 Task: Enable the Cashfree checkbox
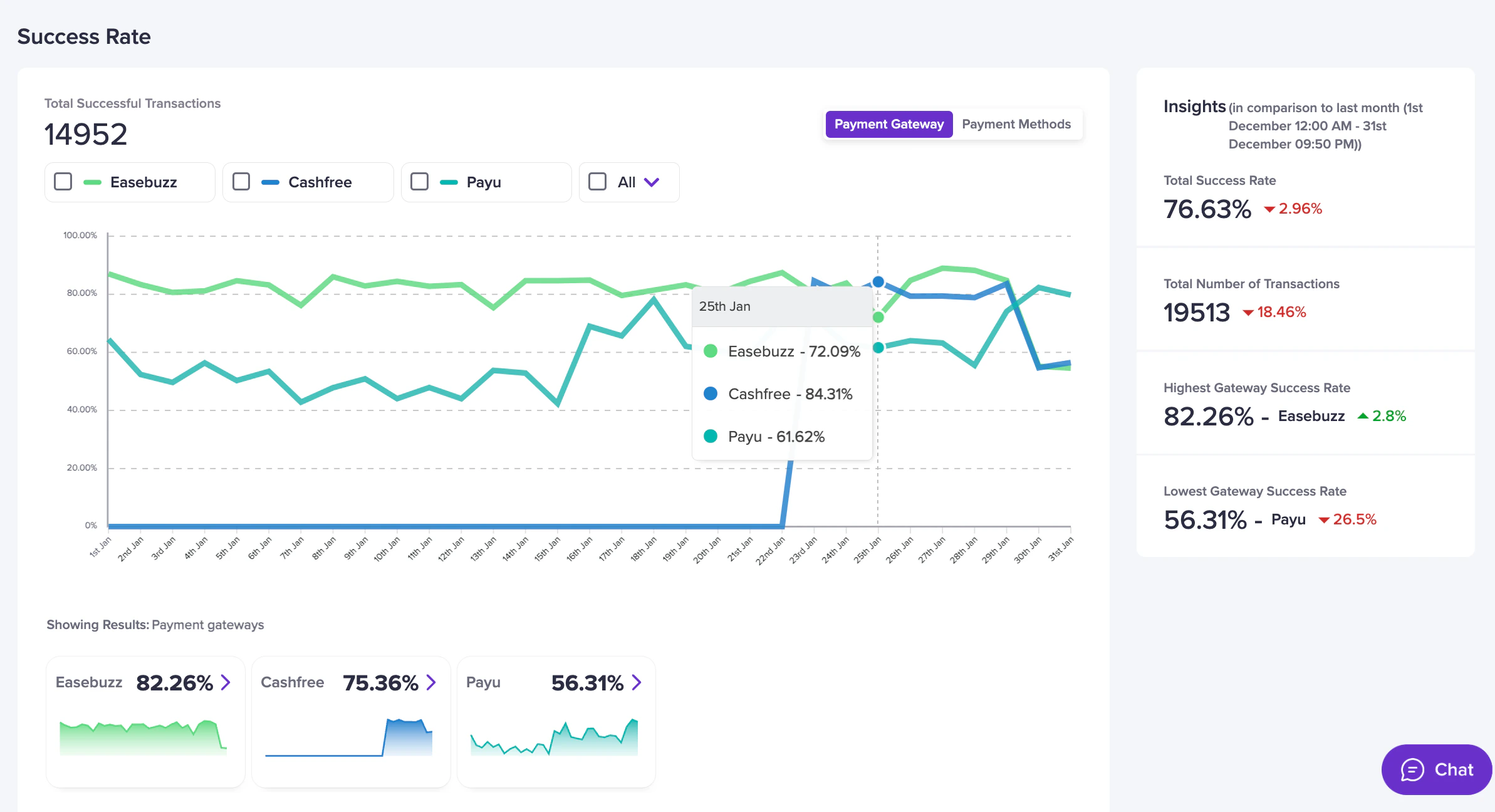click(x=241, y=182)
